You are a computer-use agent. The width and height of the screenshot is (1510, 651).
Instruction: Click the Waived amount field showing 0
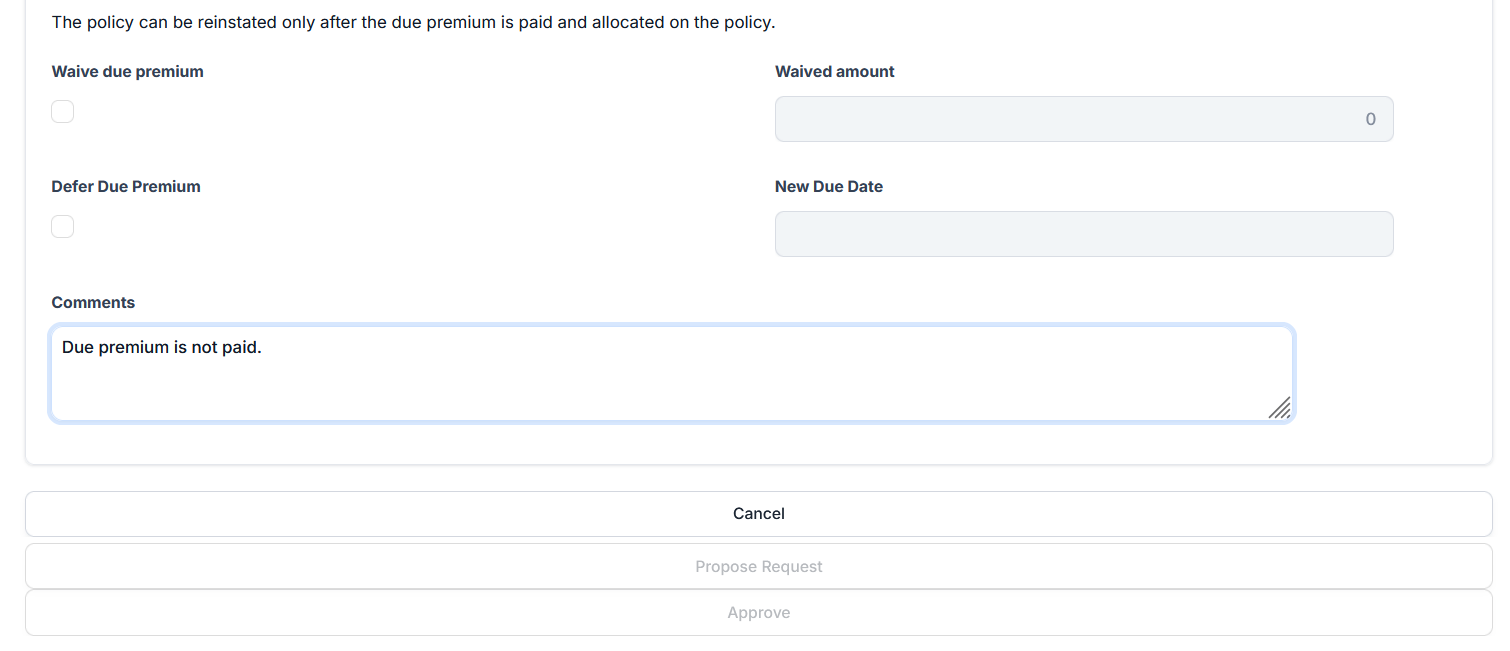[1083, 119]
